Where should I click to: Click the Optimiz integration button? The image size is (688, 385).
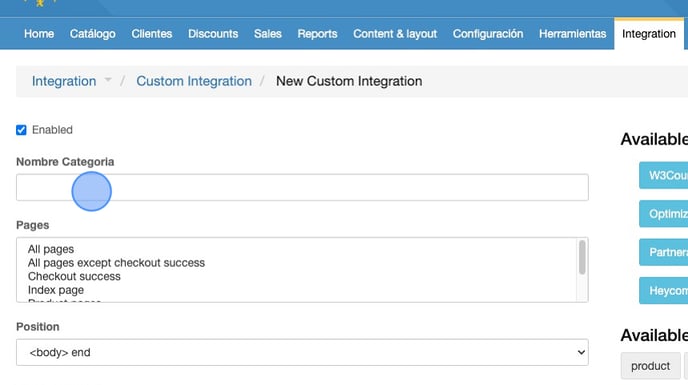click(x=663, y=214)
